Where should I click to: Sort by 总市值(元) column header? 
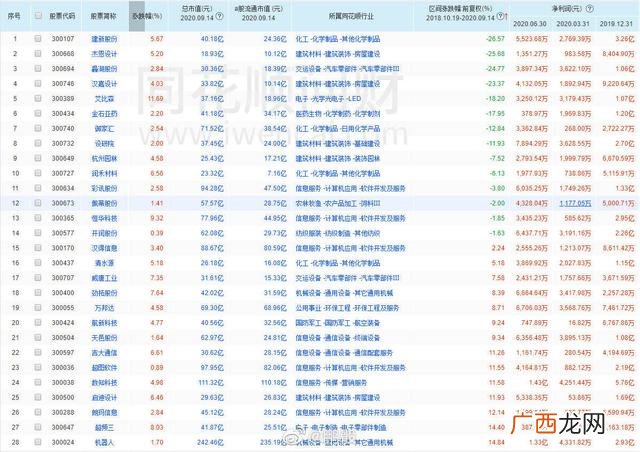(x=196, y=8)
